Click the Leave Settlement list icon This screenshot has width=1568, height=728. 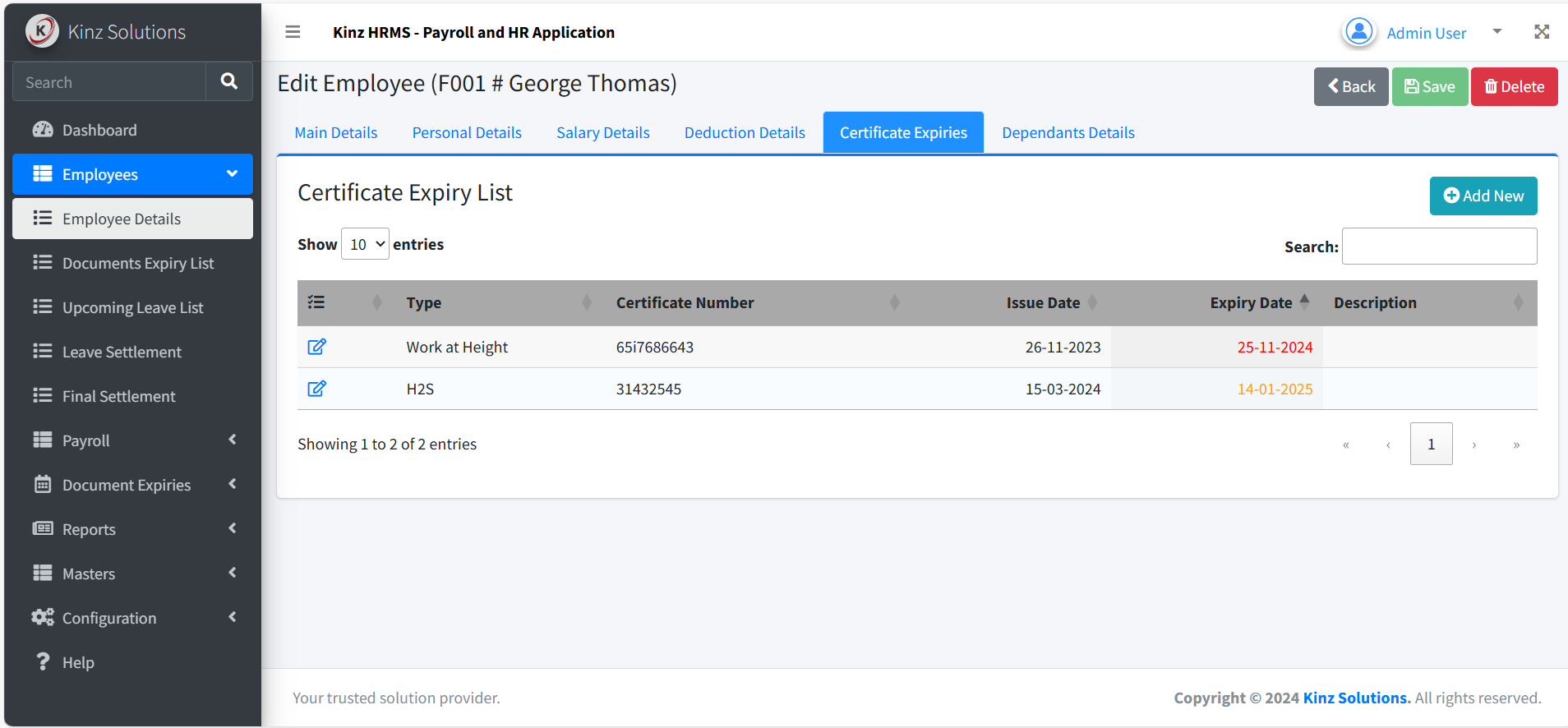[43, 351]
